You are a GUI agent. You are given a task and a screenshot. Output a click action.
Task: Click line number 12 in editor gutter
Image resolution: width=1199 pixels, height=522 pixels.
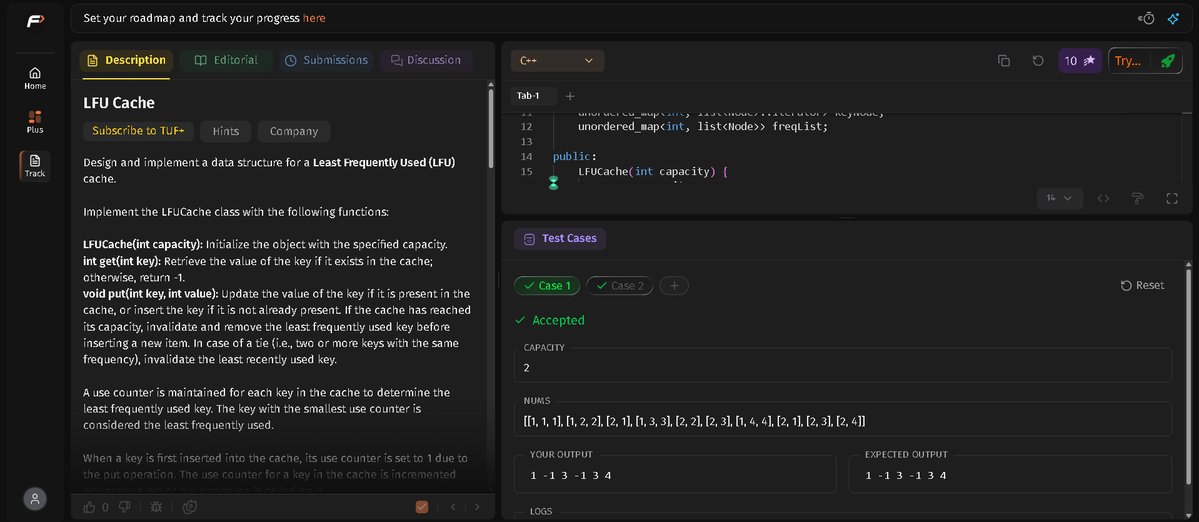coord(526,127)
